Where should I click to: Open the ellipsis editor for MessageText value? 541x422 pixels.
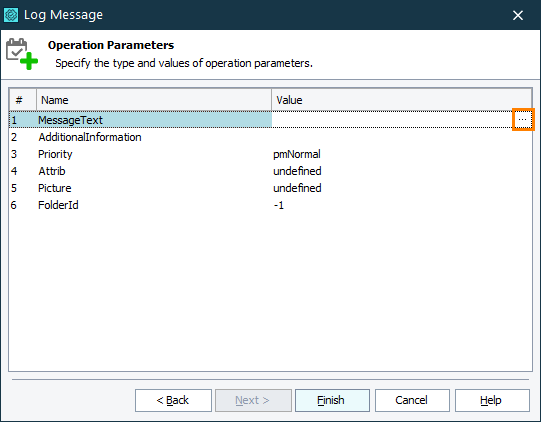tap(523, 119)
